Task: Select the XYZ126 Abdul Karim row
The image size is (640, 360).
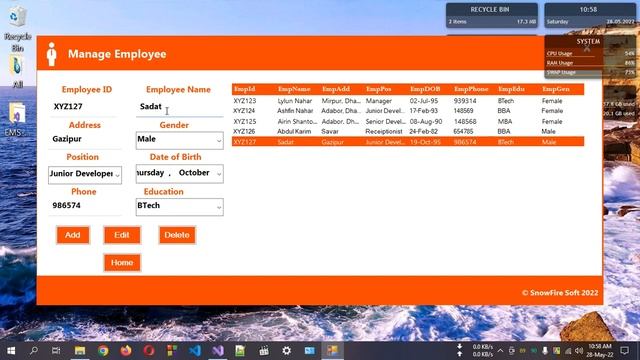Action: tap(408, 131)
